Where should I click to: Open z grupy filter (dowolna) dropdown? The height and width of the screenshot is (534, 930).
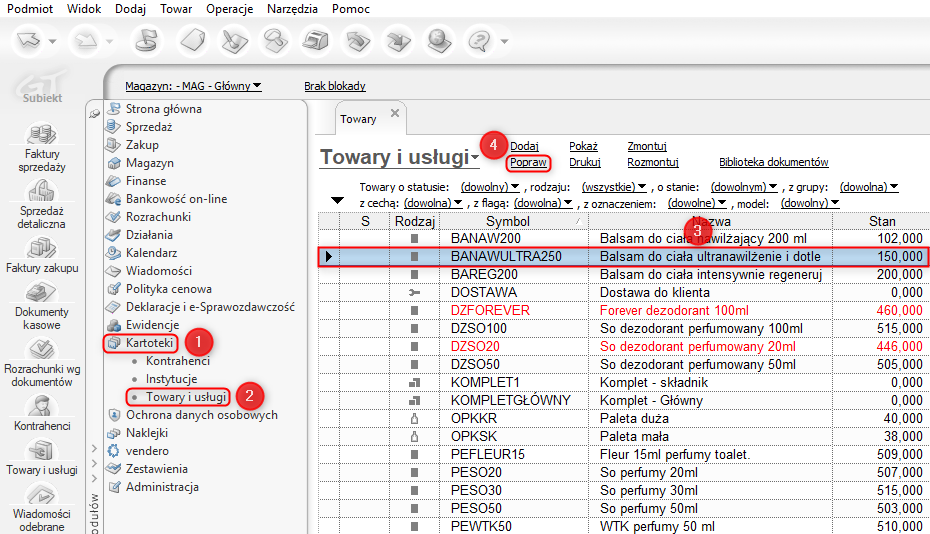[869, 187]
